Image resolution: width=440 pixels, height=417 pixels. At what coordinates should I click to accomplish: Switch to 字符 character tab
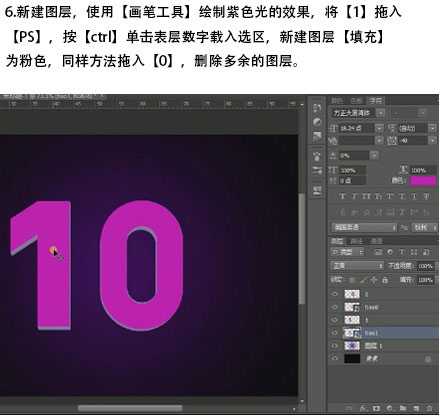pos(375,101)
